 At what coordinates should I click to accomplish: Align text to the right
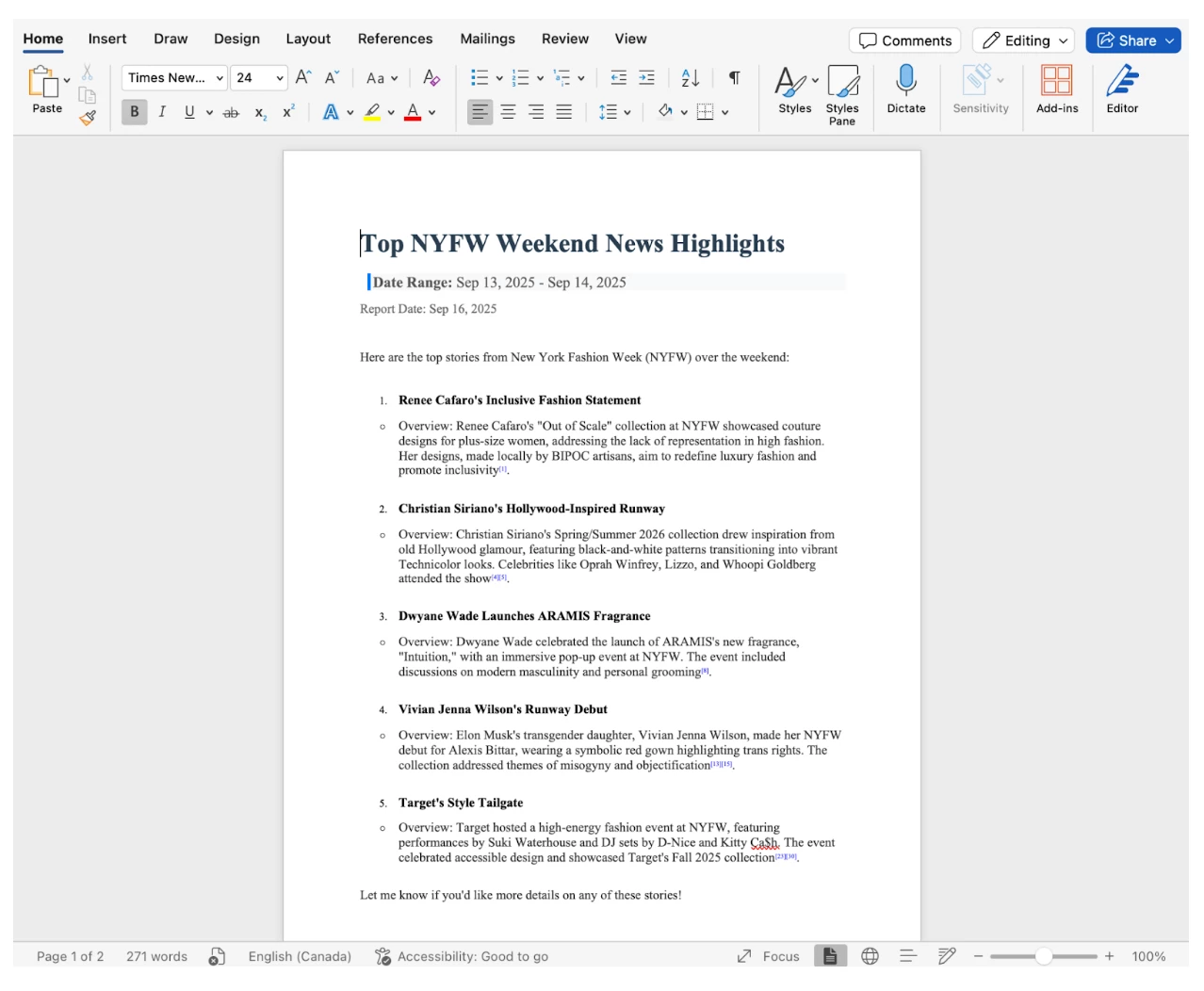click(536, 112)
